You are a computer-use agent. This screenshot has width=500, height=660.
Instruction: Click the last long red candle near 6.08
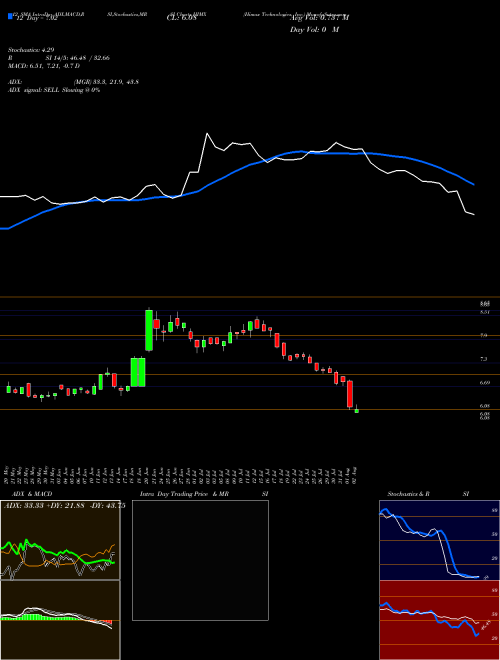(x=350, y=394)
